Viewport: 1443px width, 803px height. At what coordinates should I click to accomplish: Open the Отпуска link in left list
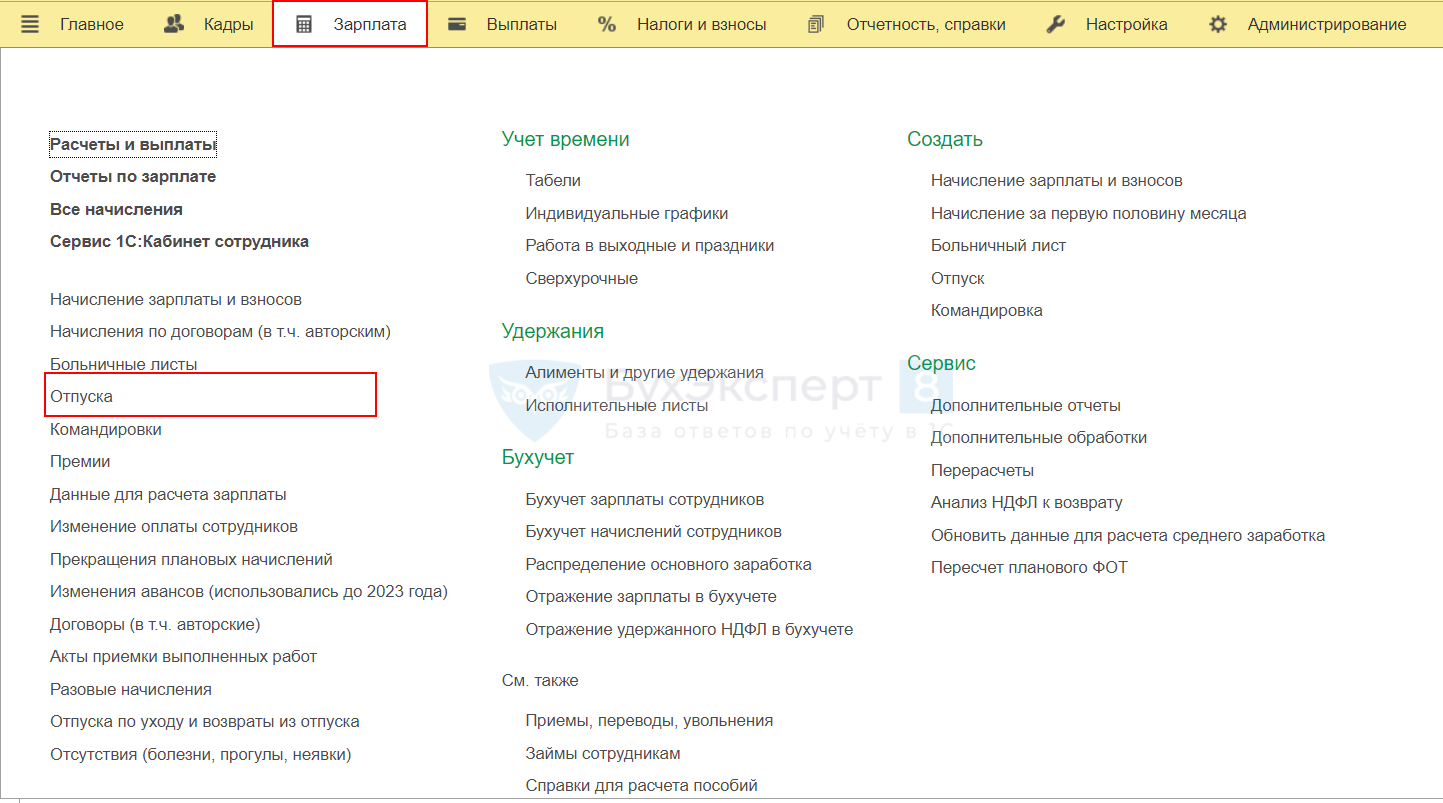tap(82, 397)
